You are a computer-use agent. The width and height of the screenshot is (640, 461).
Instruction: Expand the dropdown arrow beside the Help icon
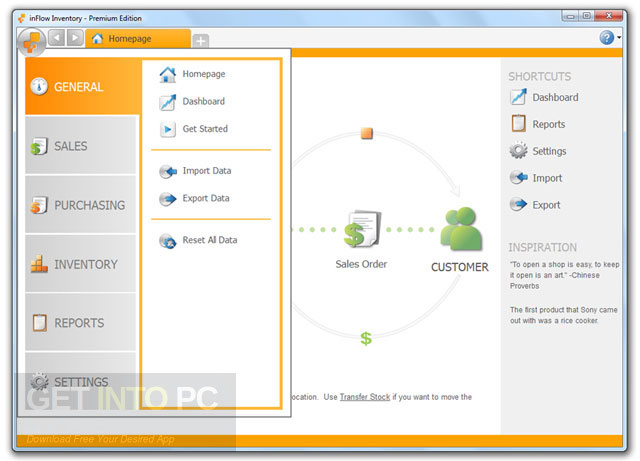click(619, 38)
